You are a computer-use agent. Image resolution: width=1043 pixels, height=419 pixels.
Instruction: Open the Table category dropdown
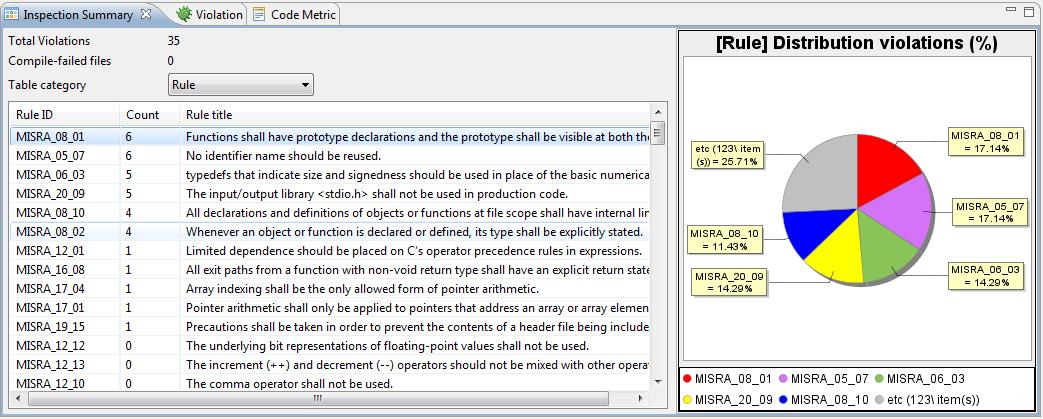[x=241, y=85]
